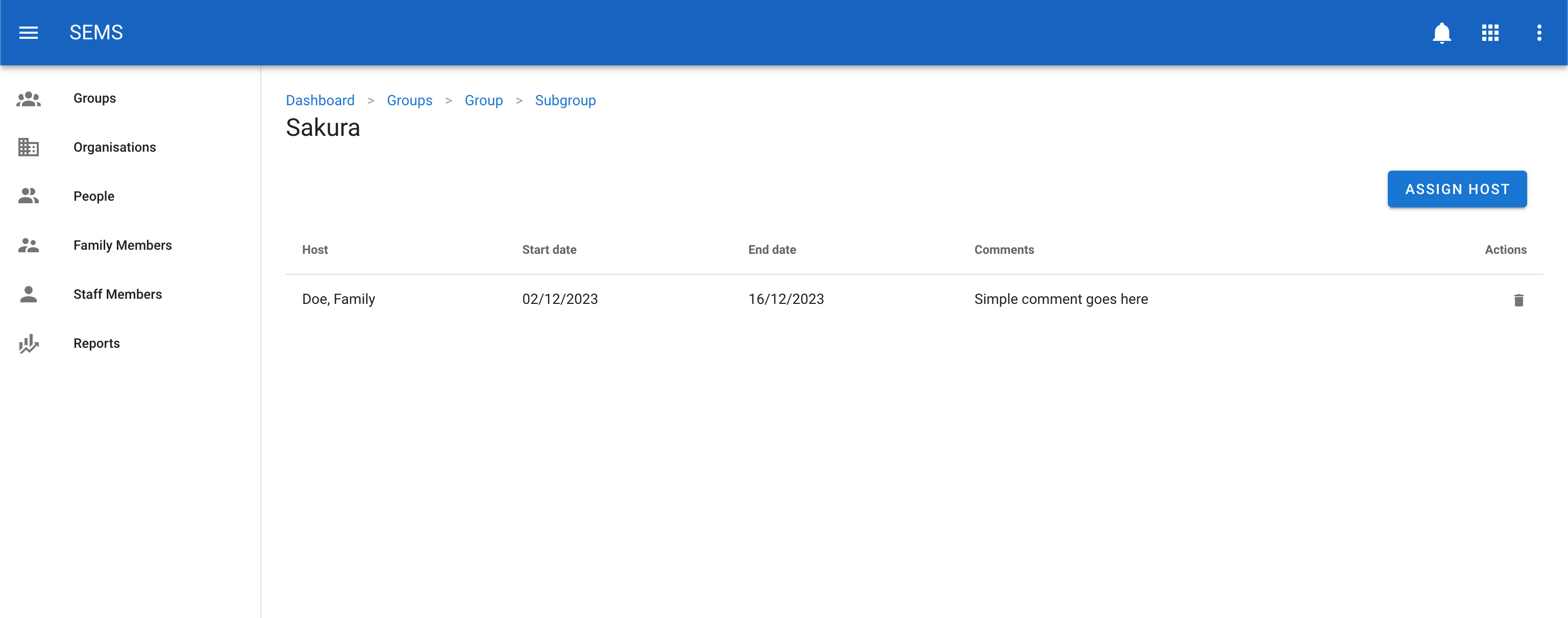
Task: Click the Reports chart icon
Action: point(29,343)
